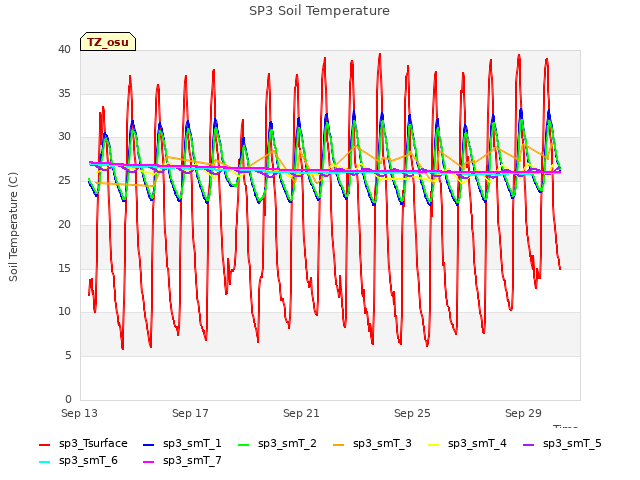Click the 30 y-axis tick label
The image size is (640, 480).
(x=64, y=137)
